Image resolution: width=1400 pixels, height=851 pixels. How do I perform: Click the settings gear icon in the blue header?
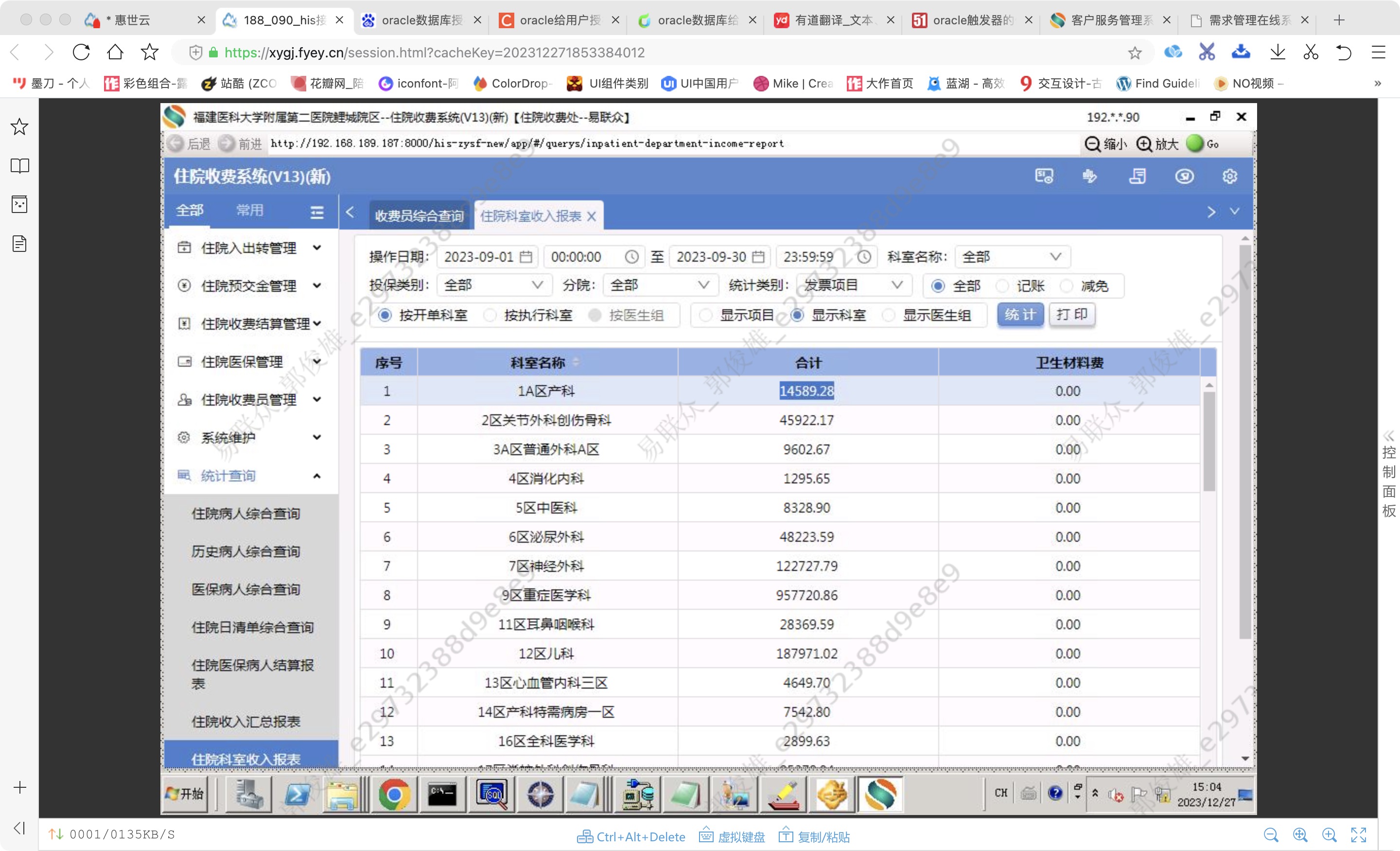tap(1229, 176)
